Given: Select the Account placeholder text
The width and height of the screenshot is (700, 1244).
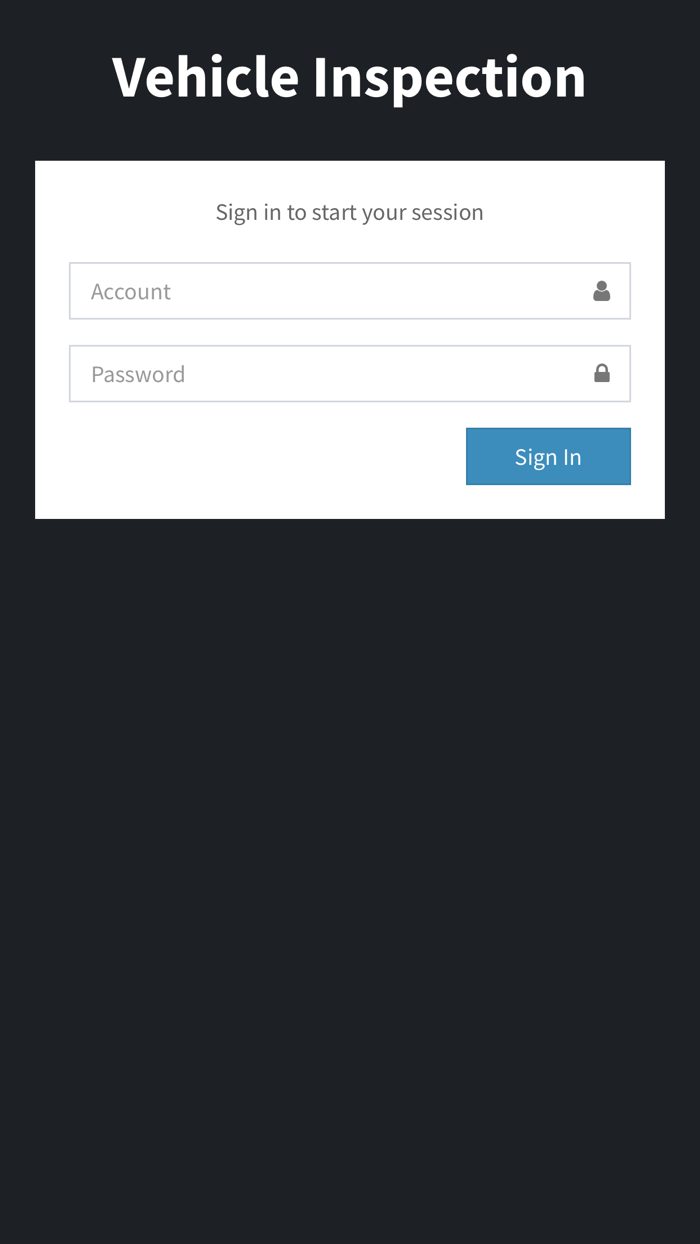Looking at the screenshot, I should point(131,292).
